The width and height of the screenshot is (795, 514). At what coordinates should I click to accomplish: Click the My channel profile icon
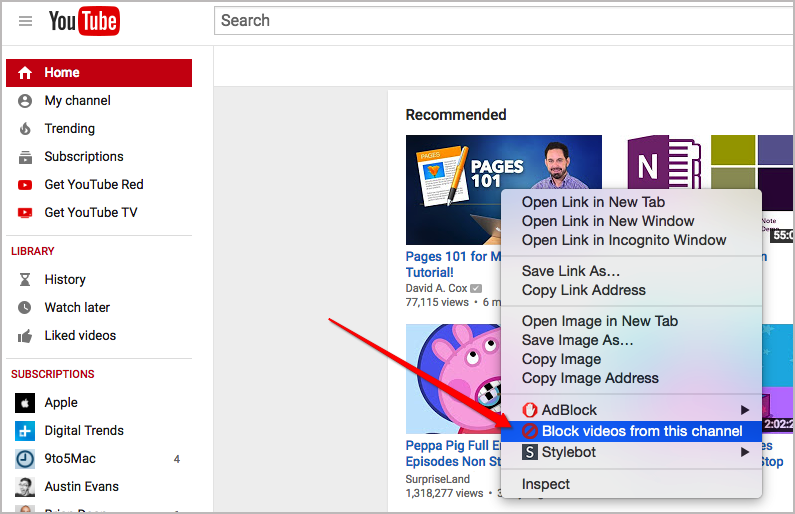[x=25, y=101]
